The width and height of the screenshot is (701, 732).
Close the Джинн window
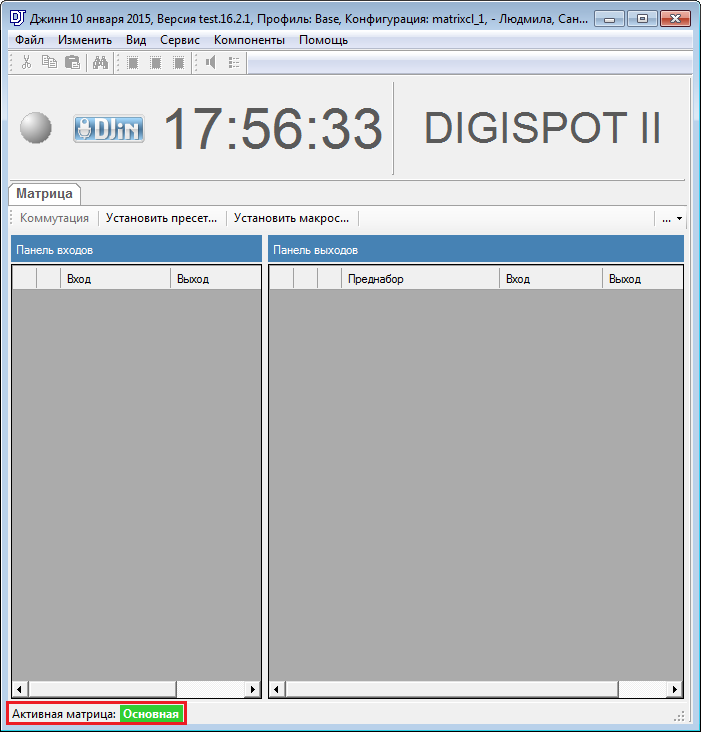[x=675, y=19]
